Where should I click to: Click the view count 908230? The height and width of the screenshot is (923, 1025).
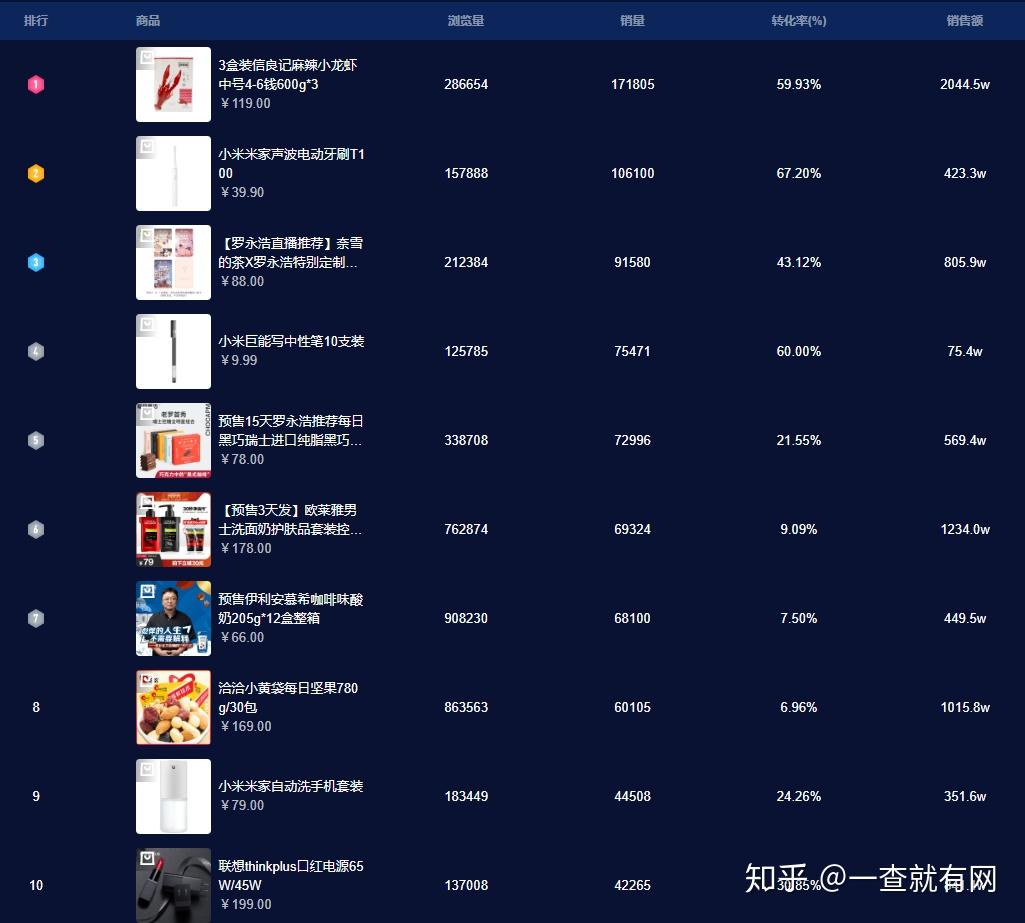[x=466, y=618]
